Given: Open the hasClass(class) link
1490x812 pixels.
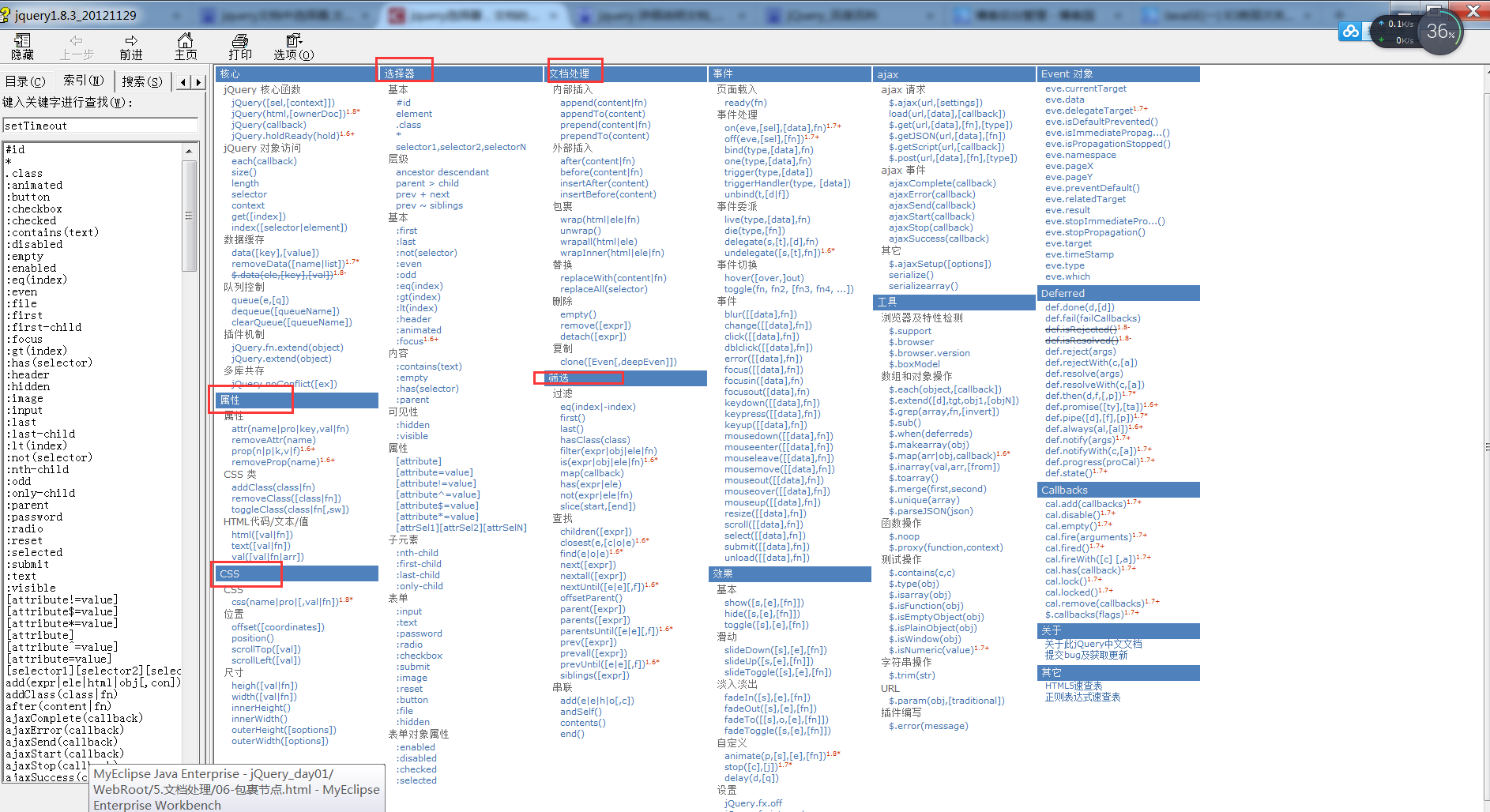Looking at the screenshot, I should [x=595, y=440].
